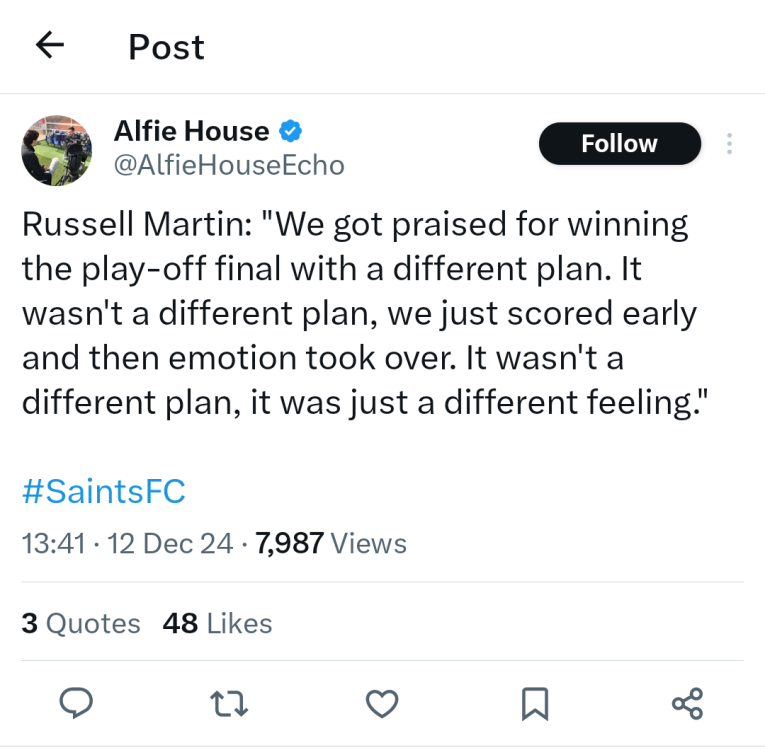Open the #SaintsFC hashtag
This screenshot has height=750, width=765.
pyautogui.click(x=103, y=492)
